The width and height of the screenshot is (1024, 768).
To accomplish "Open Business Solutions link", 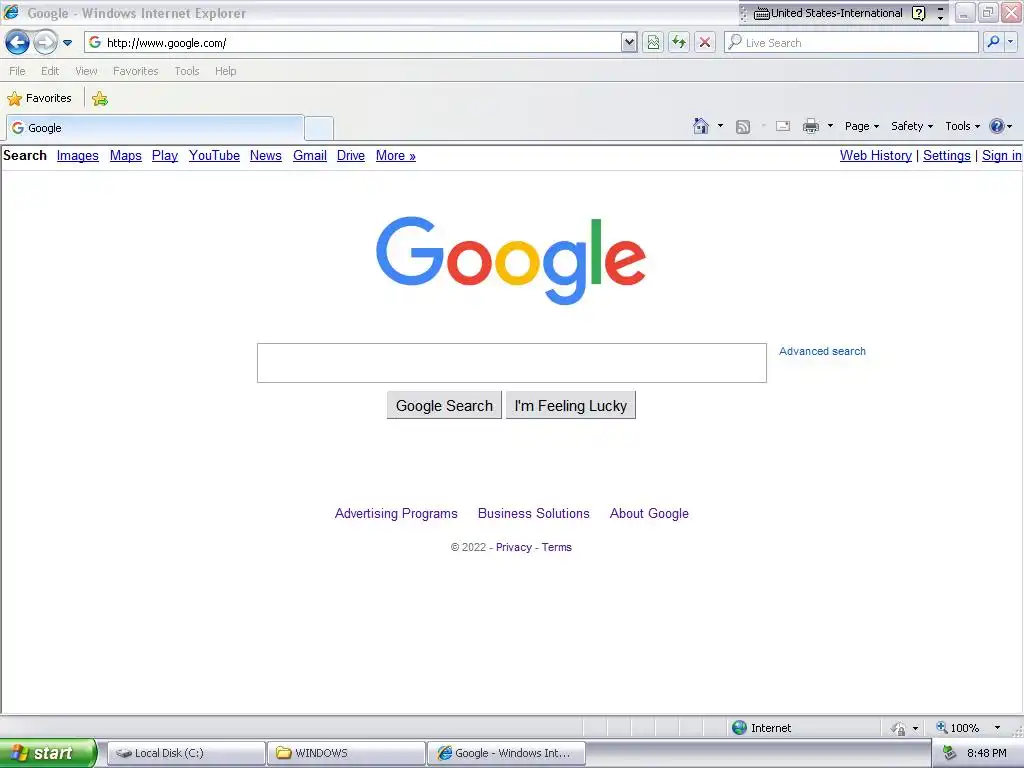I will click(534, 513).
